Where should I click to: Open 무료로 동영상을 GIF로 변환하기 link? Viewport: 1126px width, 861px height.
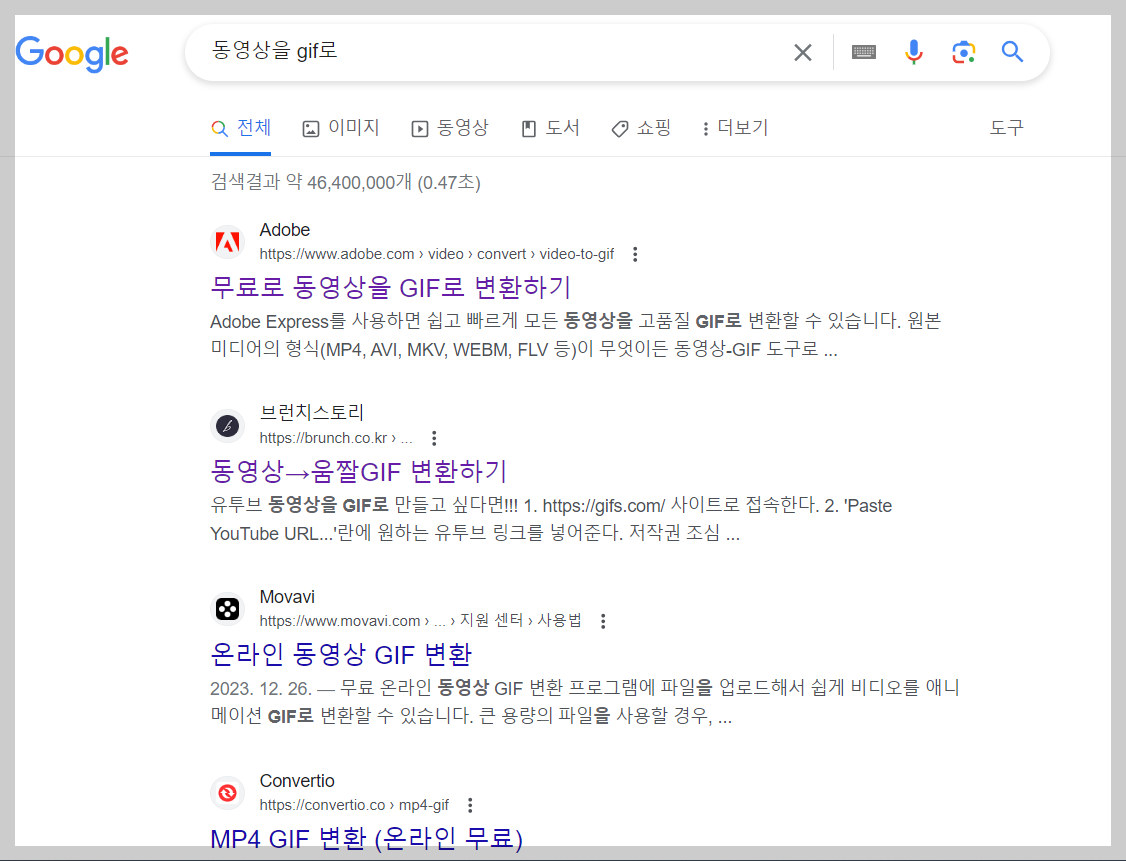tap(391, 287)
